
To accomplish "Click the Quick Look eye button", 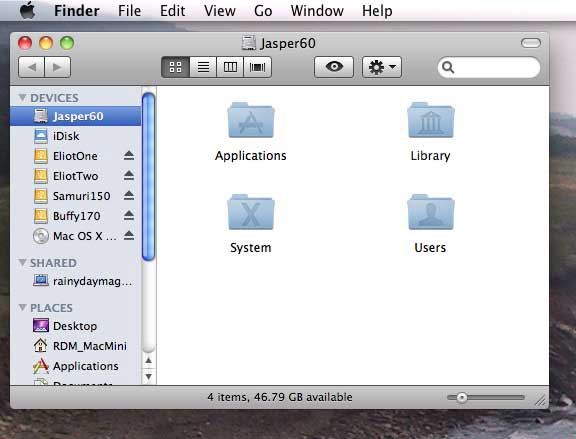I will click(334, 67).
